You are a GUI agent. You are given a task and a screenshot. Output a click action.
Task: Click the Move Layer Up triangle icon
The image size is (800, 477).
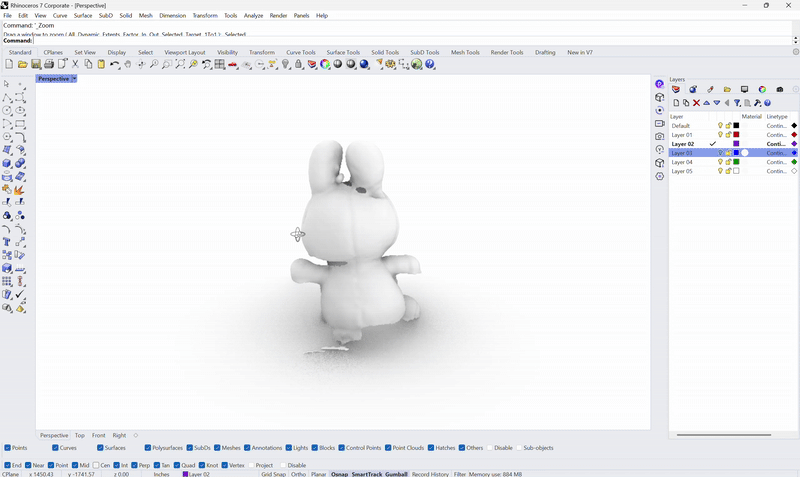pyautogui.click(x=707, y=103)
